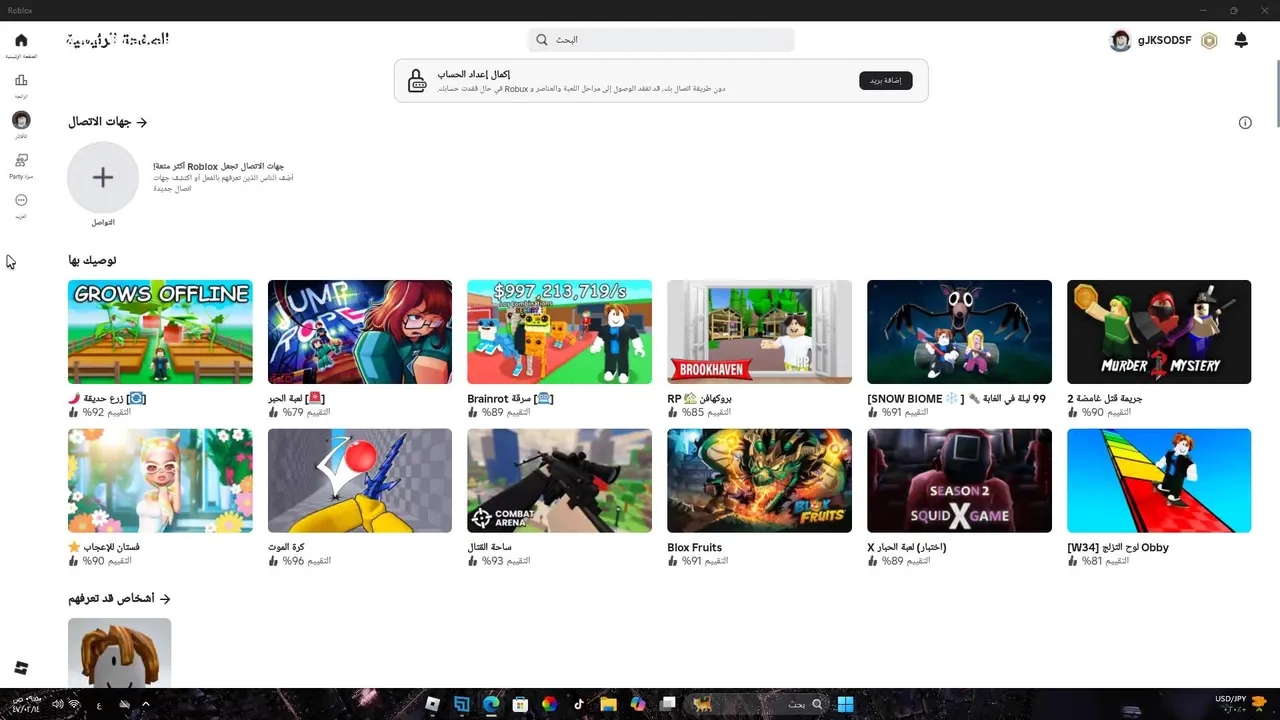The height and width of the screenshot is (720, 1280).
Task: Open the [W34] Obby game thumbnail
Action: 1159,481
